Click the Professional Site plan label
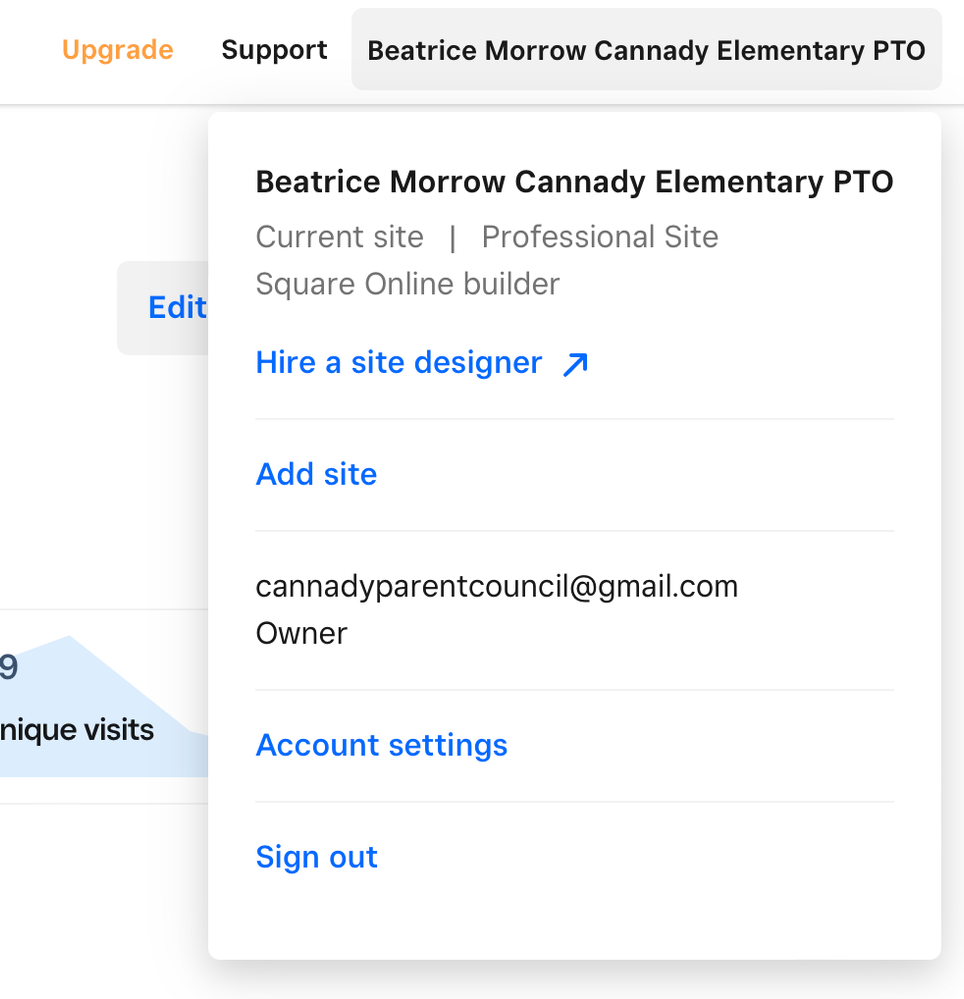 tap(599, 237)
